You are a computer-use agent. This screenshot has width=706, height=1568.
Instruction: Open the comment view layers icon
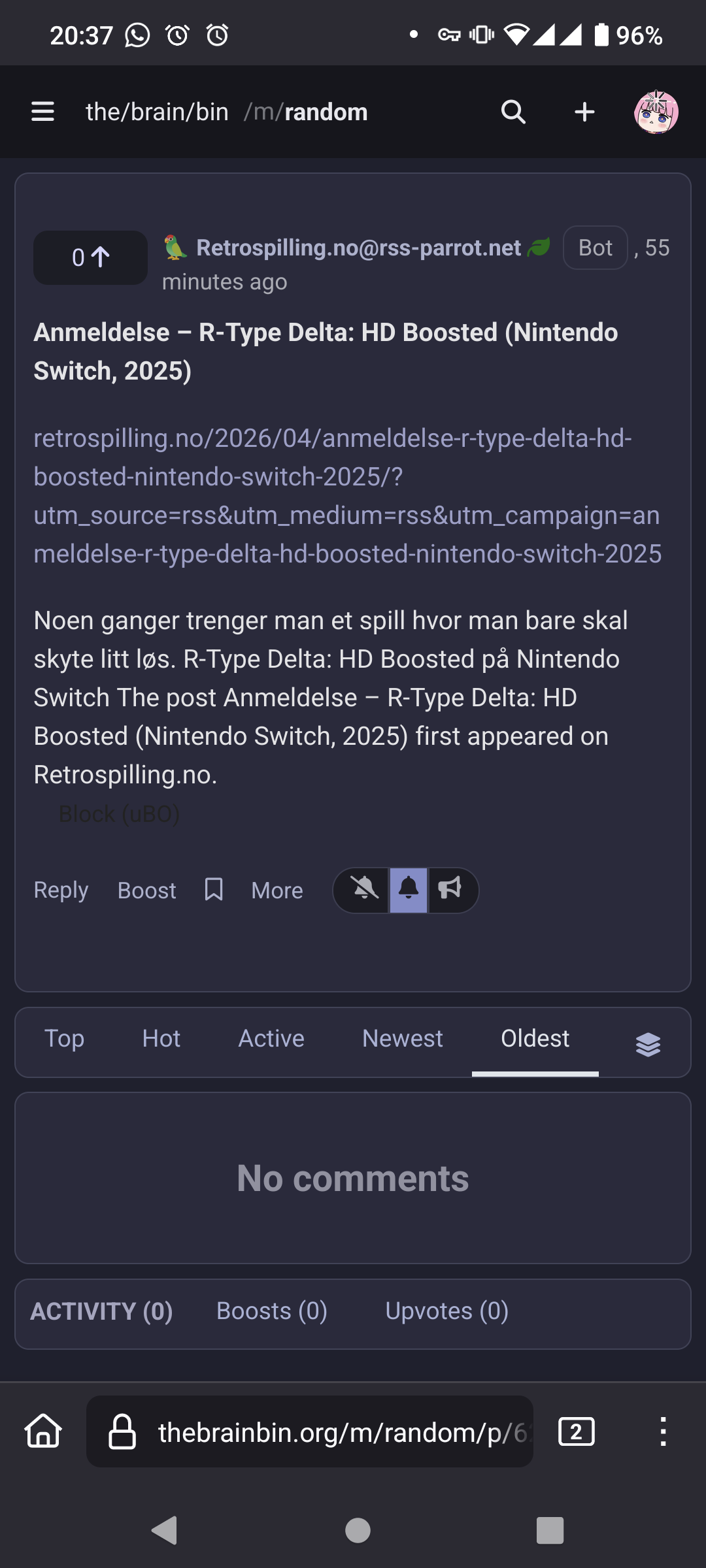click(648, 1044)
